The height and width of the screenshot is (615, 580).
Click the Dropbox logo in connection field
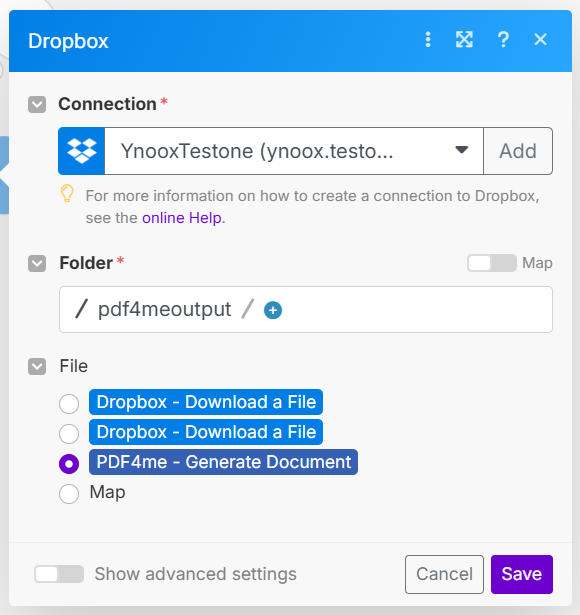(x=82, y=151)
